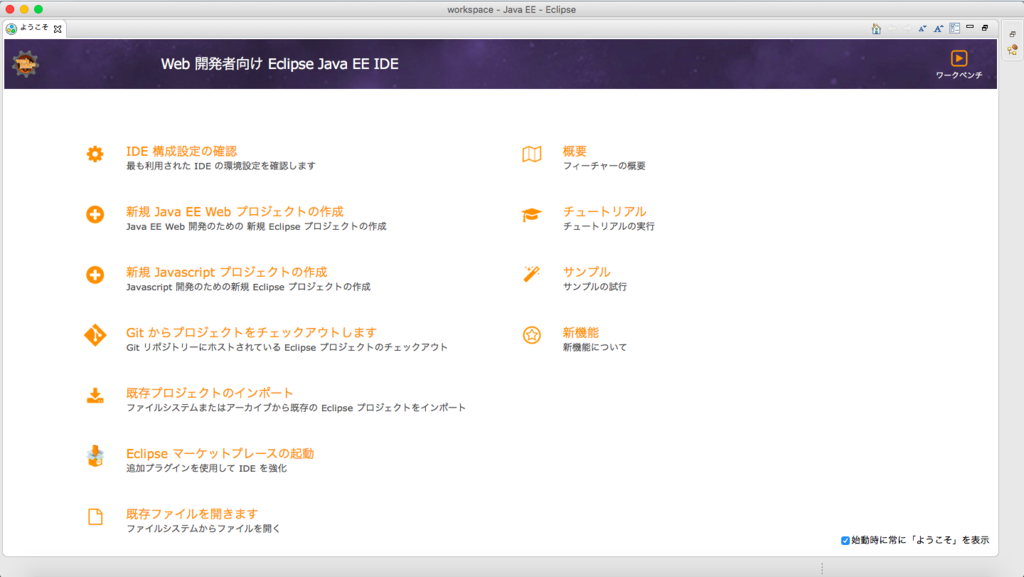Viewport: 1024px width, 577px height.
Task: Open the Java EE perspective icon at right
Action: pos(1012,50)
